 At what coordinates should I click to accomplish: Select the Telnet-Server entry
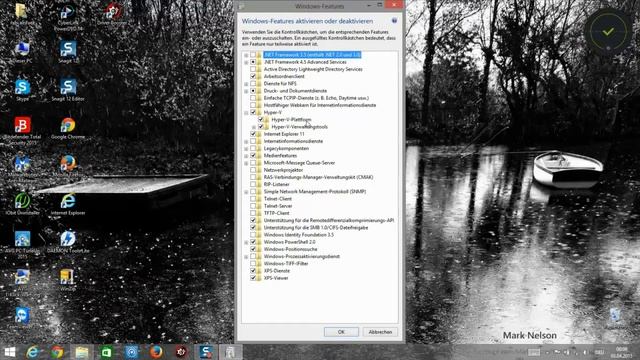(278, 206)
